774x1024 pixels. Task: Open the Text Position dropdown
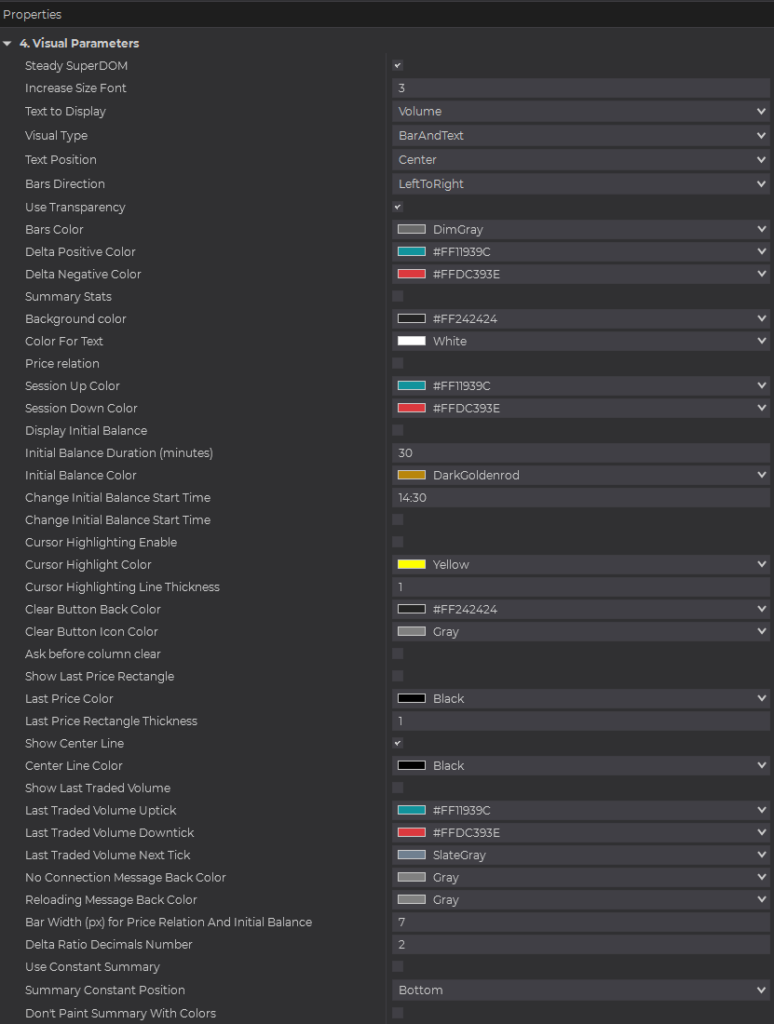coord(580,159)
